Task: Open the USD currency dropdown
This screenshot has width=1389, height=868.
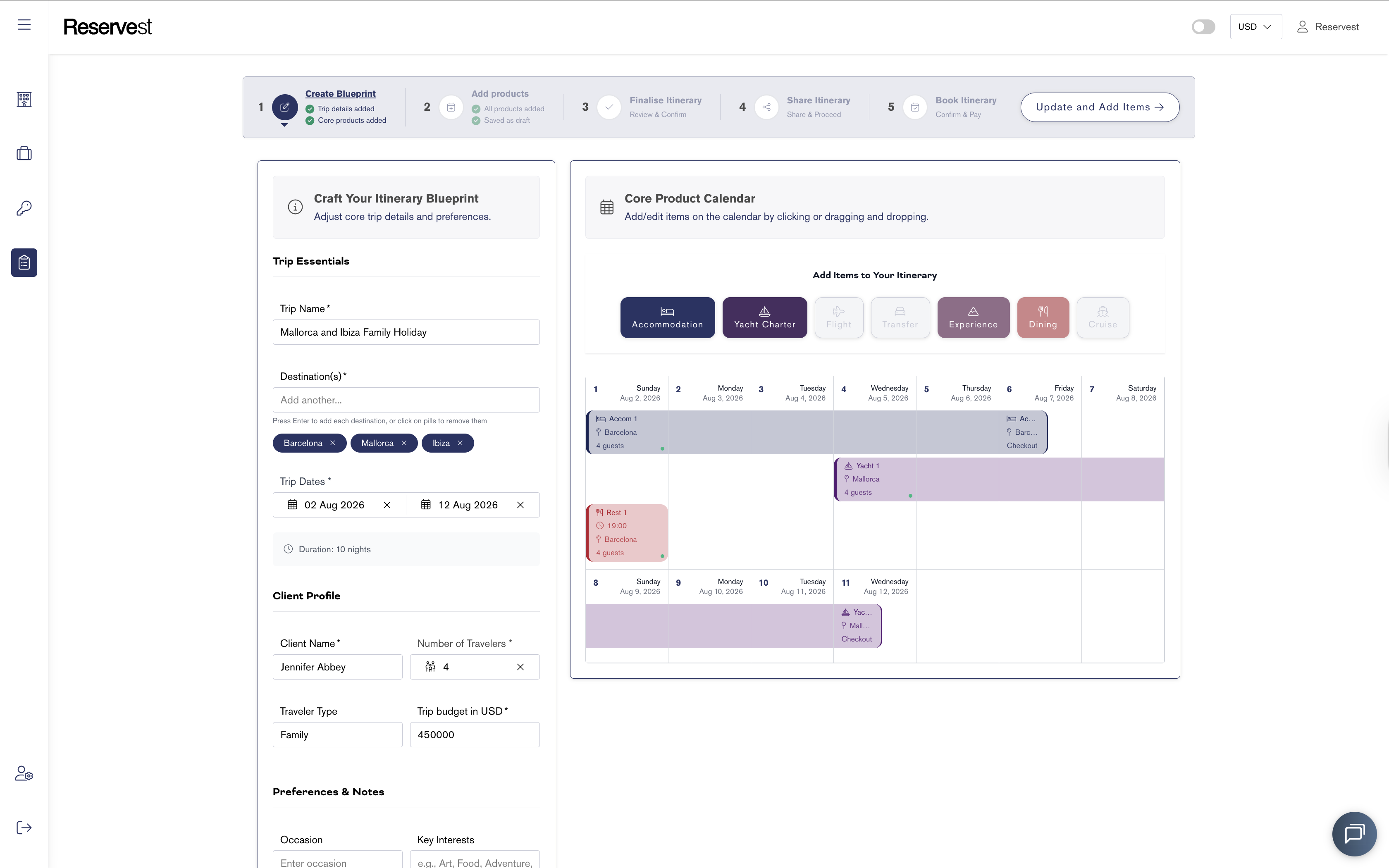Action: [x=1255, y=27]
